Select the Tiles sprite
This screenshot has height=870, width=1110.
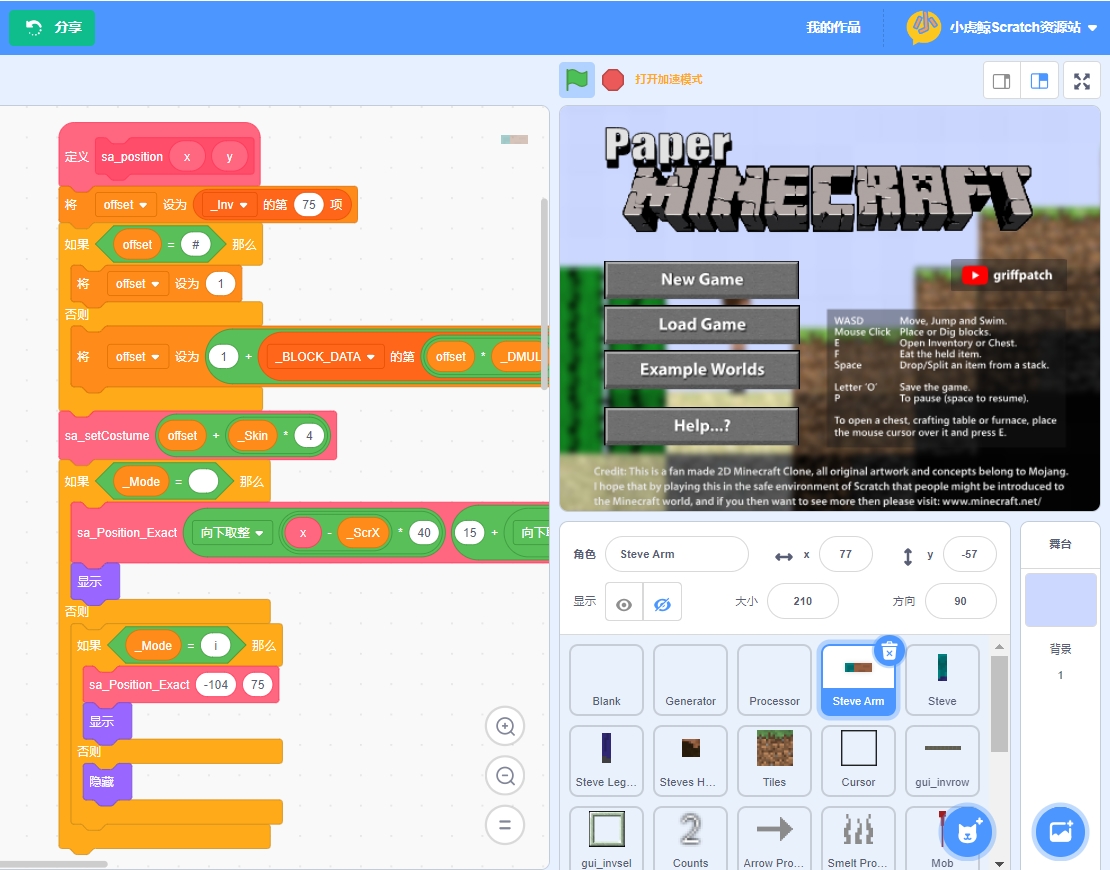[774, 761]
